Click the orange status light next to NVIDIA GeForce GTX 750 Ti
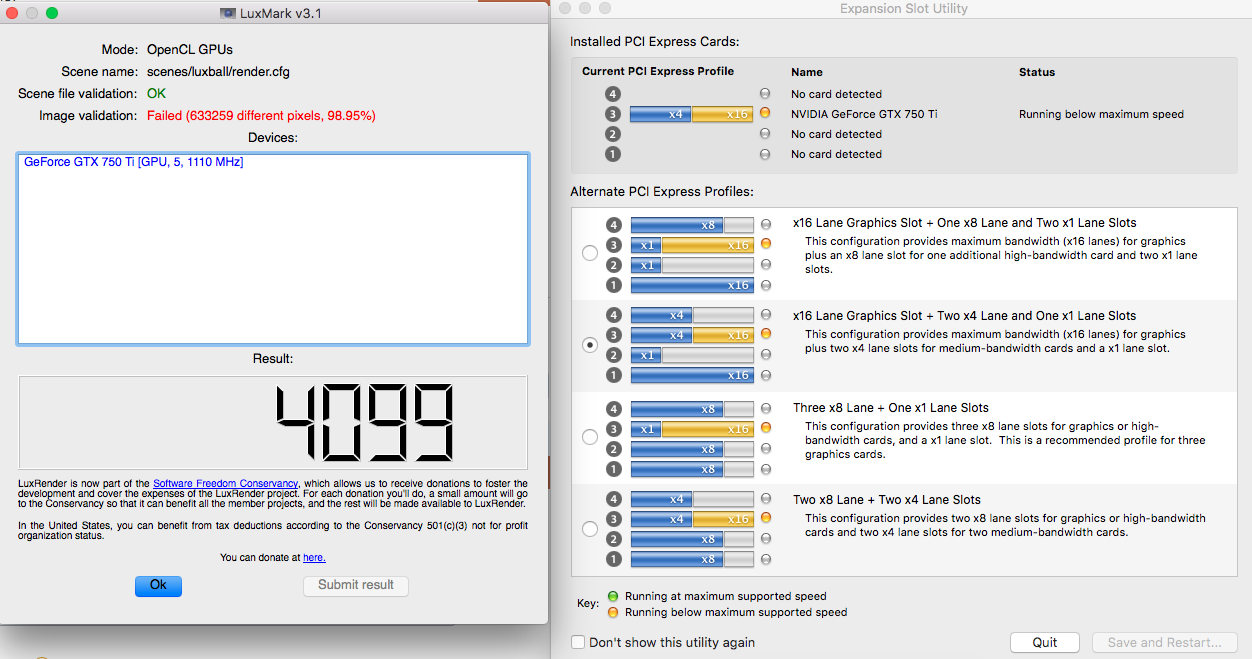Viewport: 1252px width, 659px height. click(765, 114)
